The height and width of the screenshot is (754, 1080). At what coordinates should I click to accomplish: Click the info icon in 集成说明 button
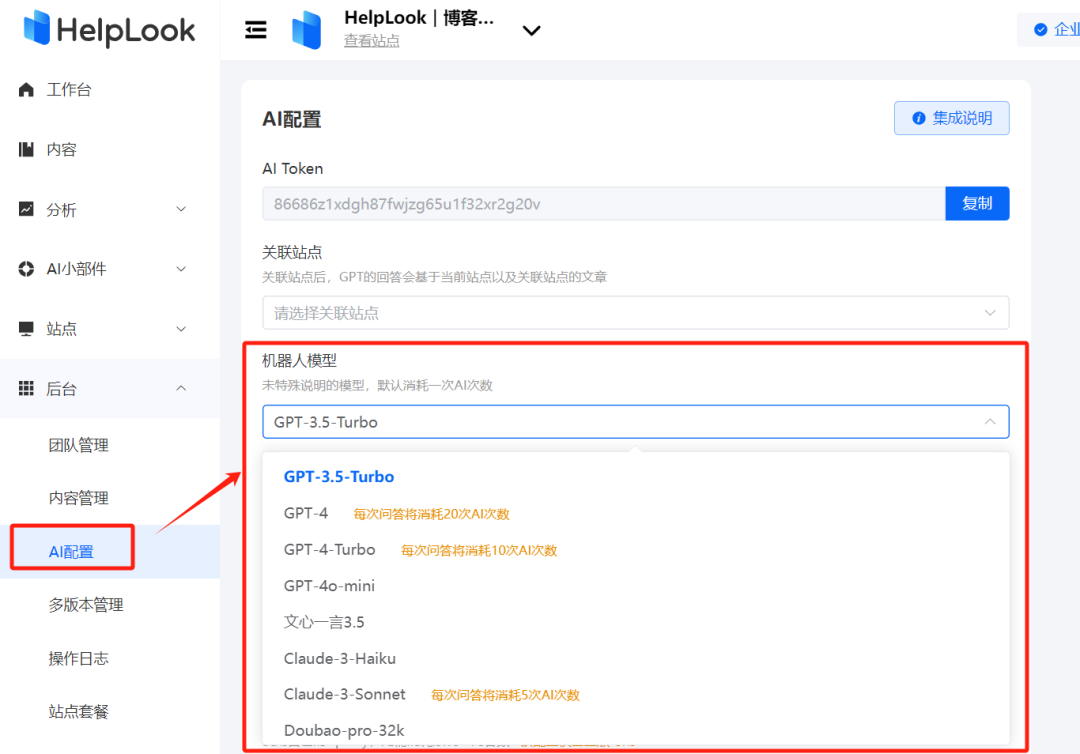[x=918, y=118]
